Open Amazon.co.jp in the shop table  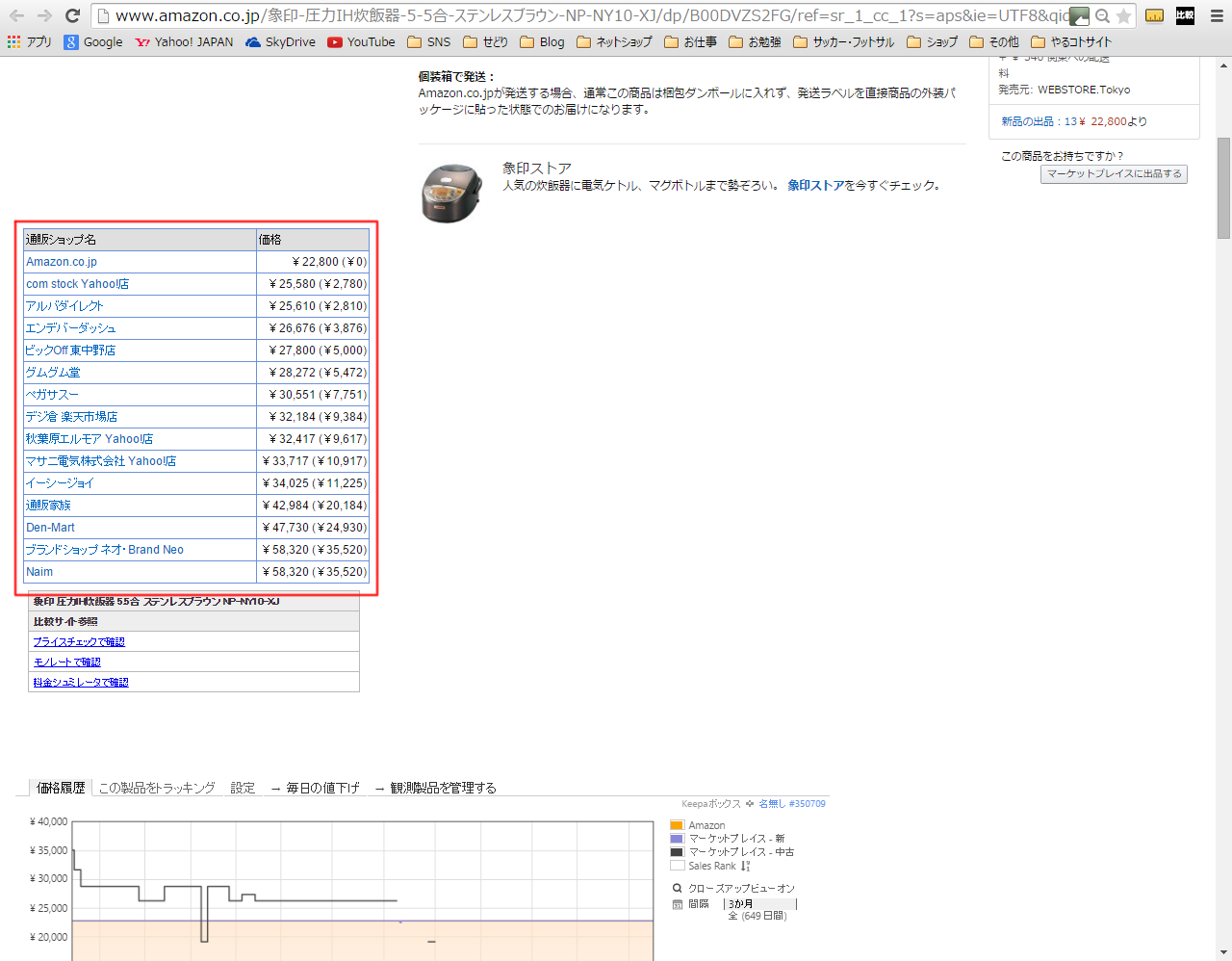[62, 262]
